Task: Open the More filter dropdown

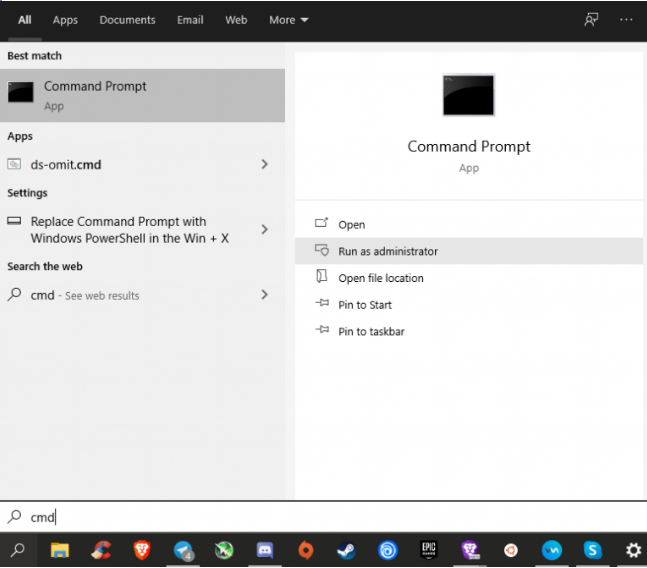Action: pyautogui.click(x=288, y=20)
